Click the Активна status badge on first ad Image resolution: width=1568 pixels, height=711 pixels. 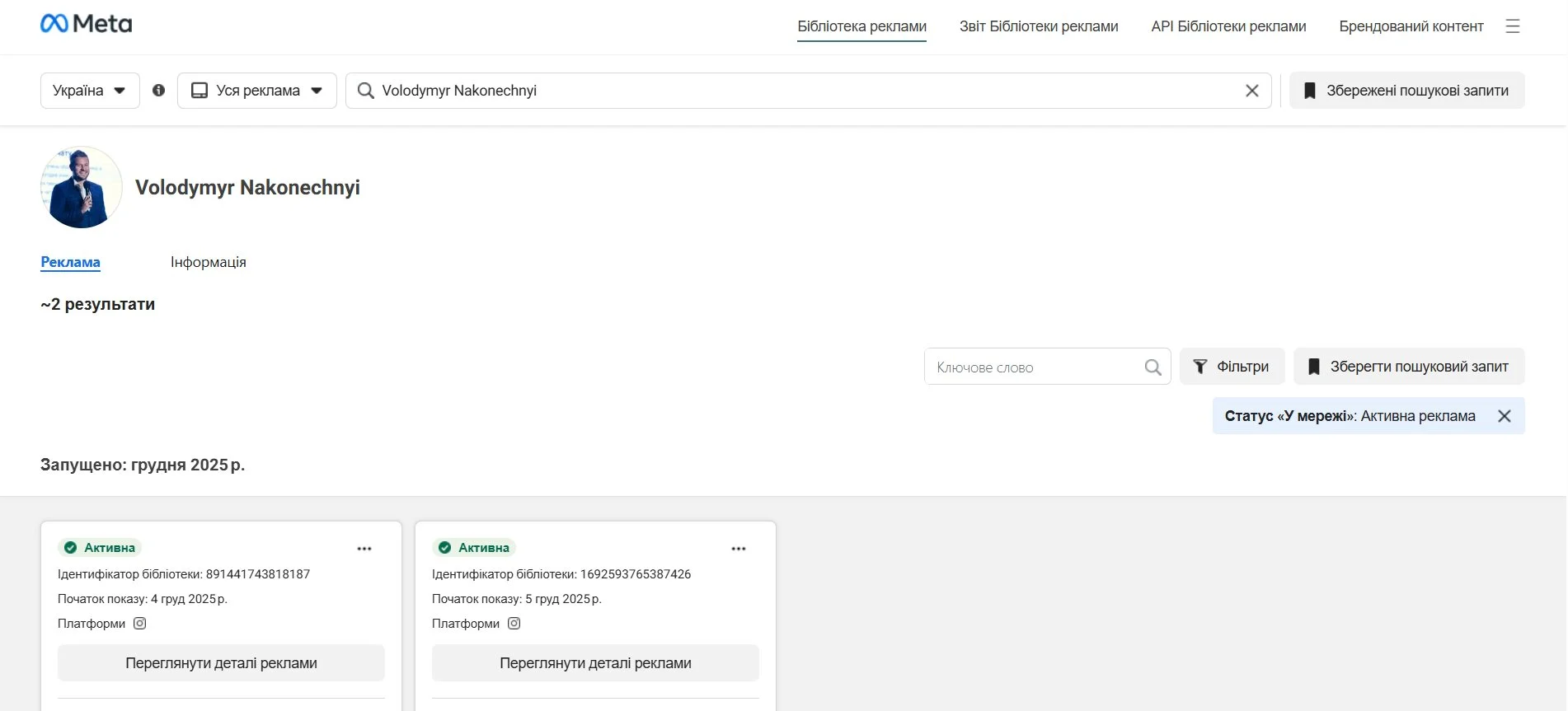tap(100, 548)
